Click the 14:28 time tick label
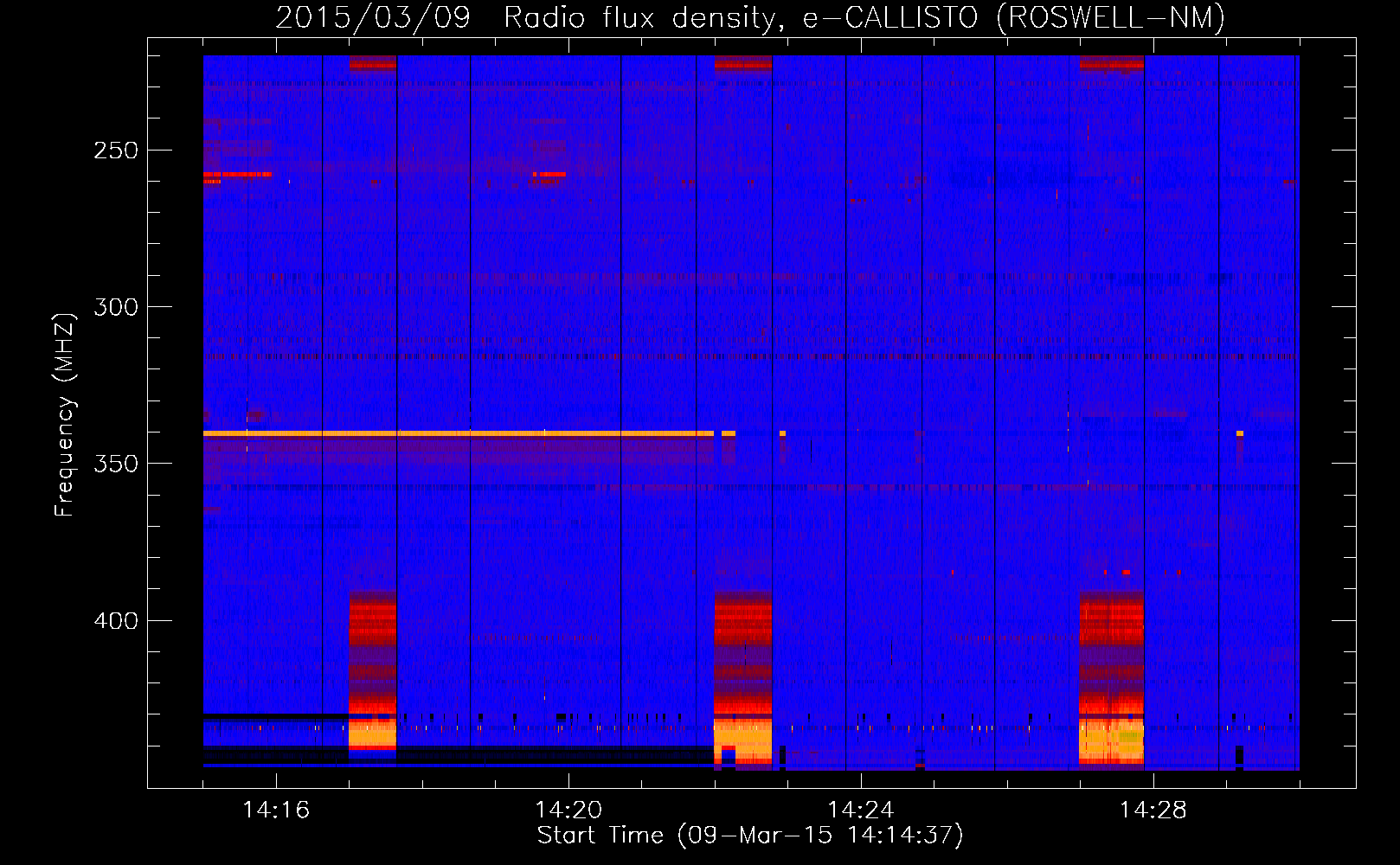 1153,810
